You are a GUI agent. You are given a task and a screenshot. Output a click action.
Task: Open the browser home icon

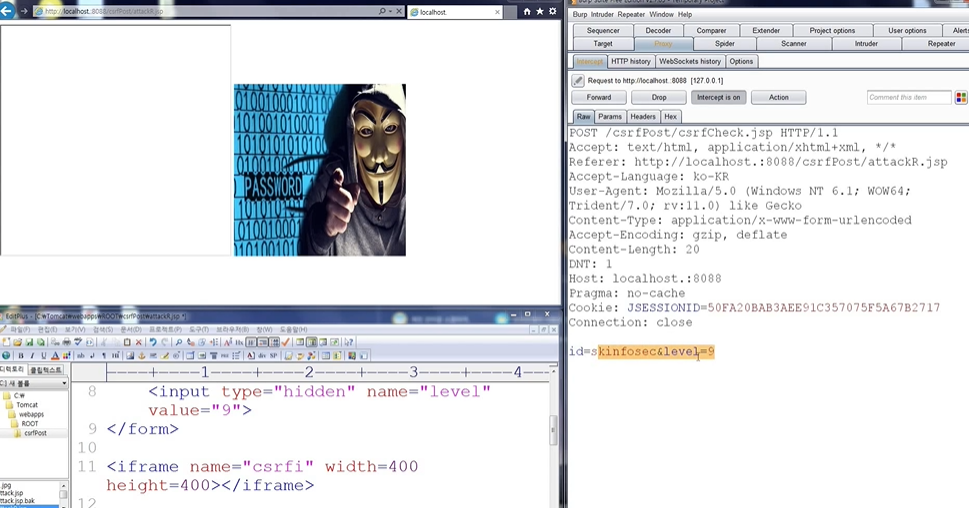[527, 11]
